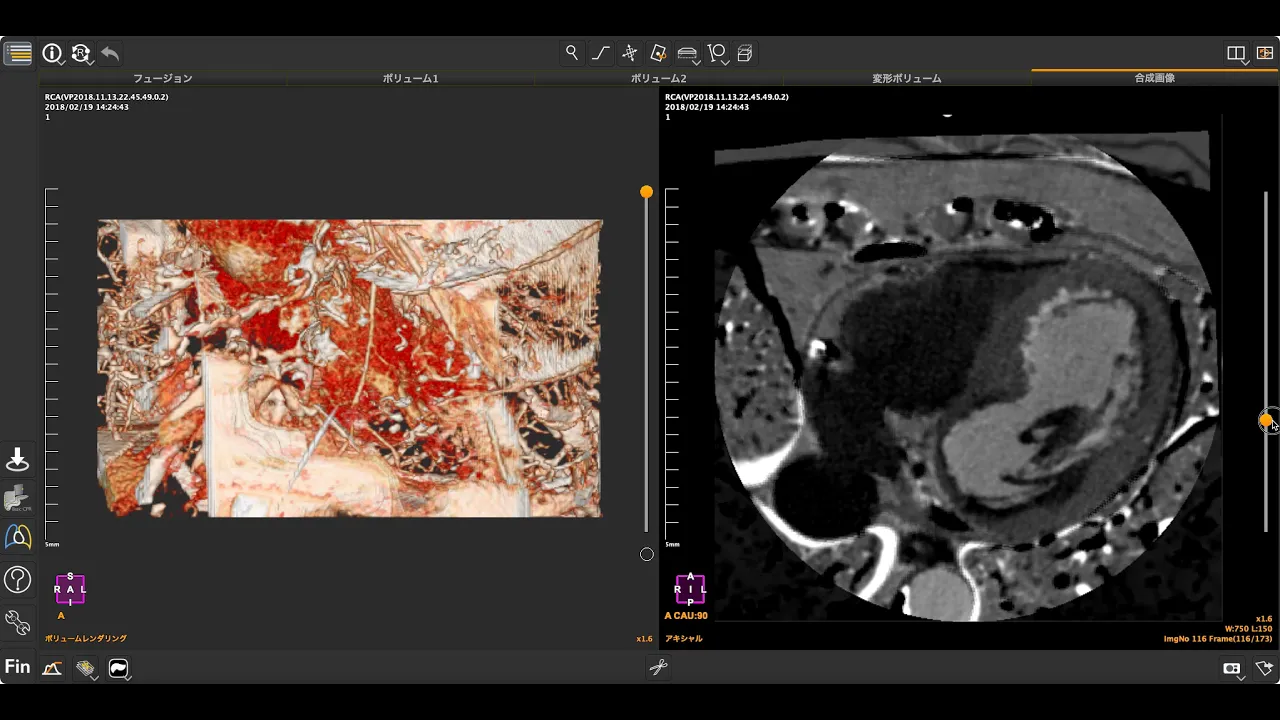
Task: Click the orange axial slice slider handle
Action: click(x=1266, y=421)
